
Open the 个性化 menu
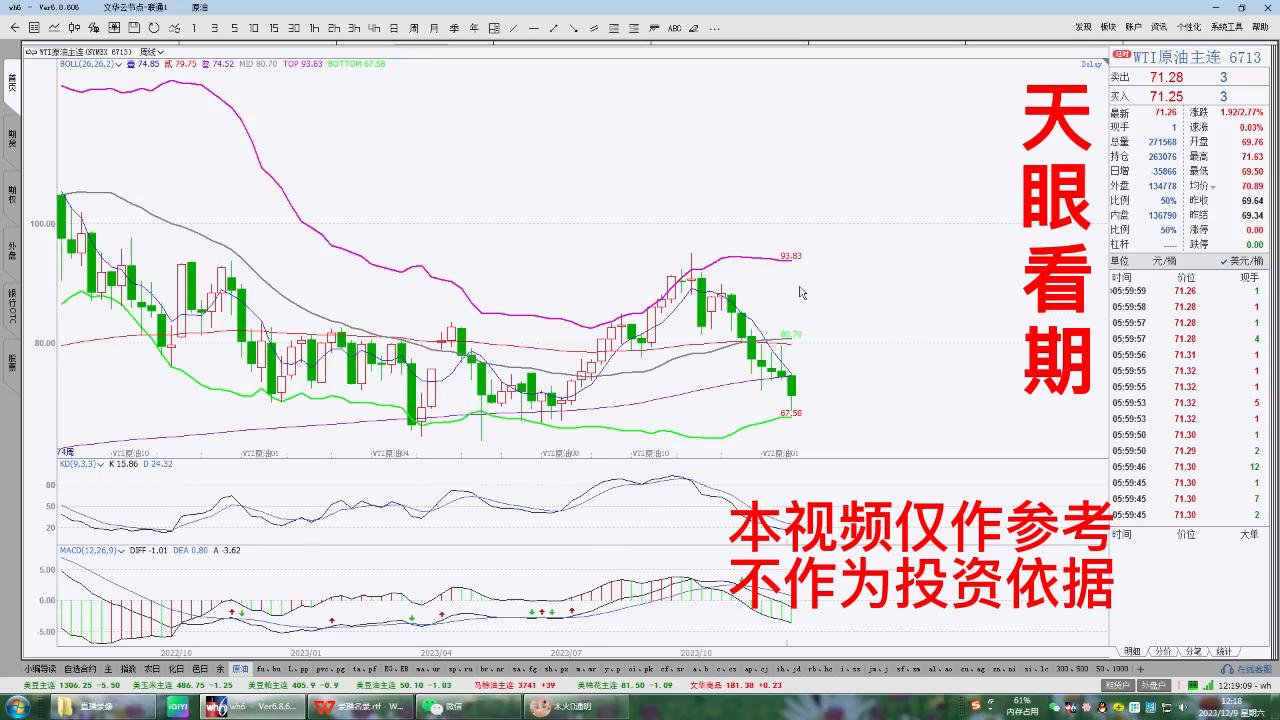tap(1188, 28)
